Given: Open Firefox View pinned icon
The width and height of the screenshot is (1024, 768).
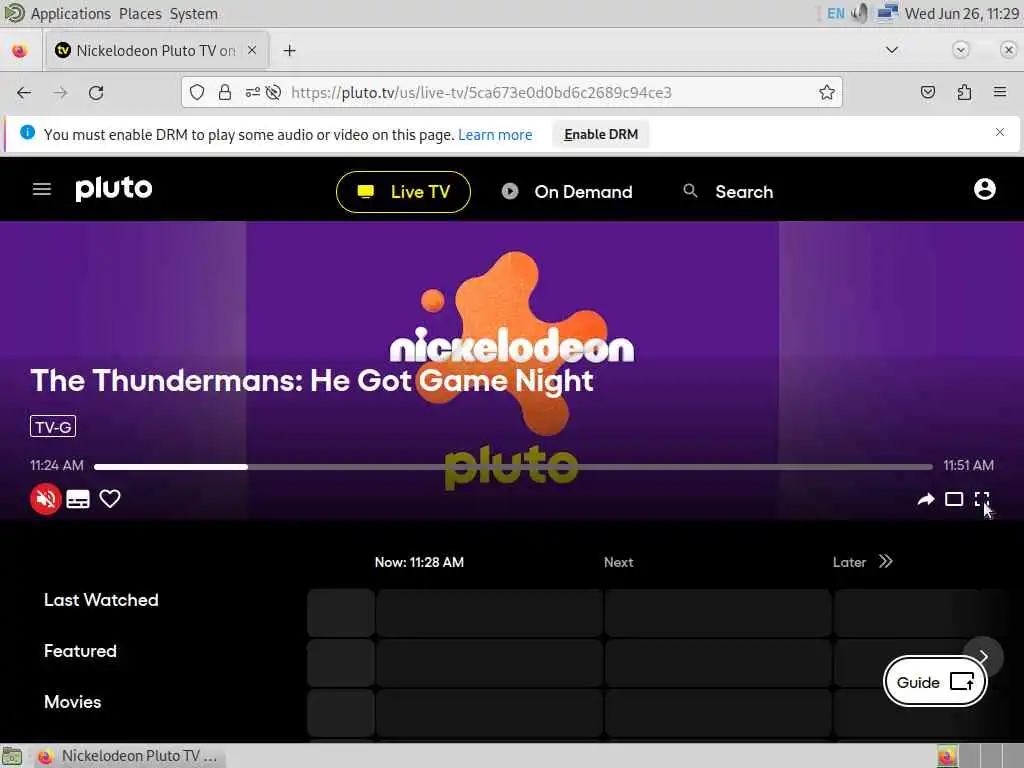Looking at the screenshot, I should 20,51.
